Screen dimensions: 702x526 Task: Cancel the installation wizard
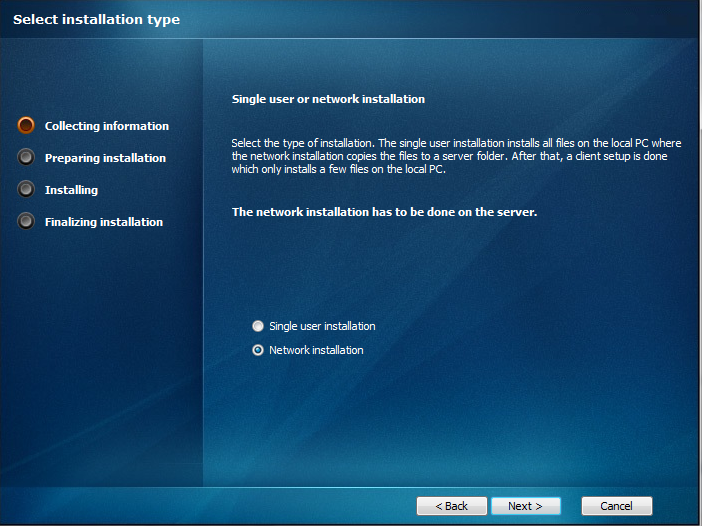click(616, 506)
